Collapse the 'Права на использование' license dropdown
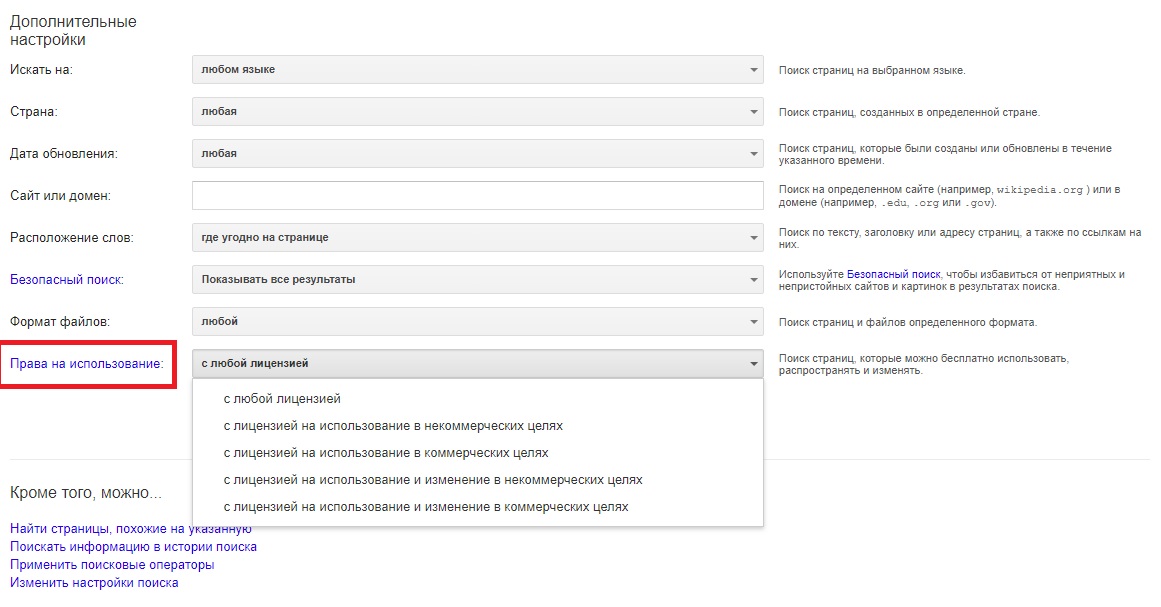This screenshot has height=607, width=1161. pyautogui.click(x=477, y=364)
